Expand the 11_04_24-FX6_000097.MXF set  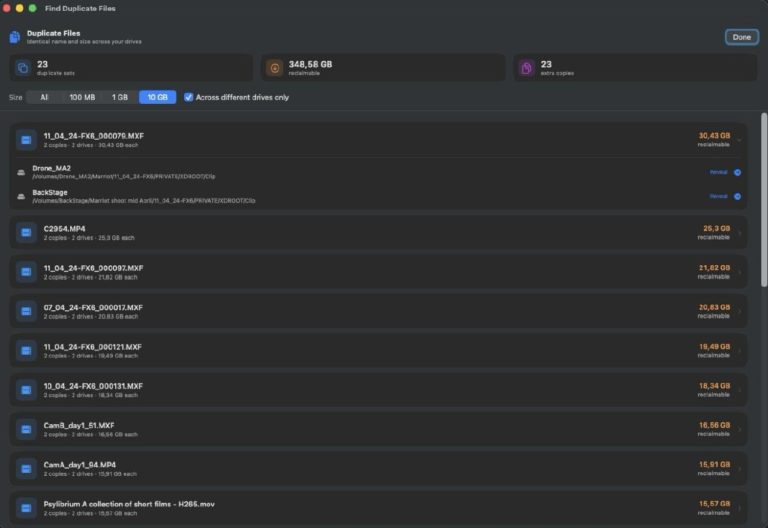pos(740,272)
